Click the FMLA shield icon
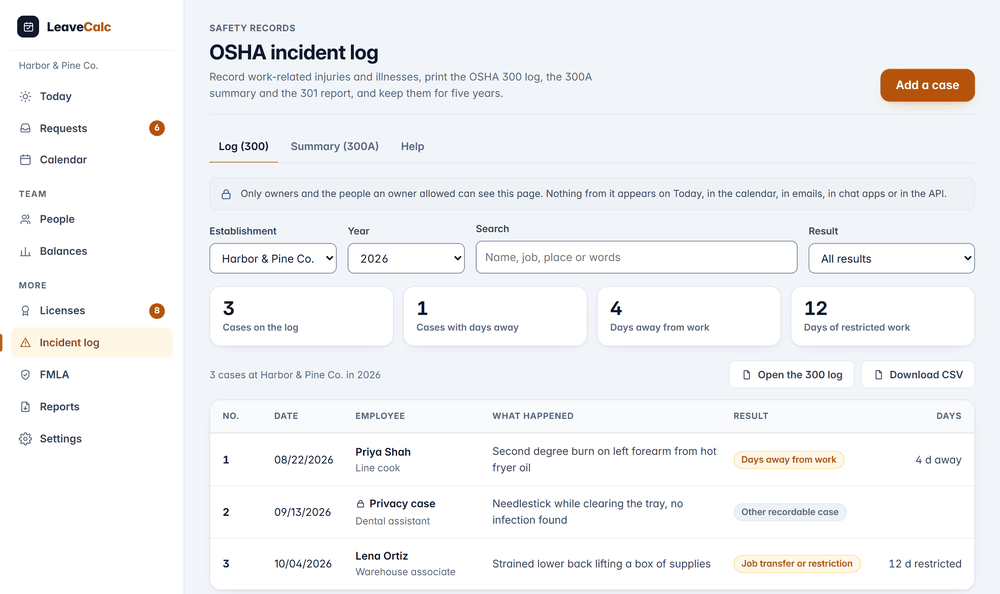 pyautogui.click(x=26, y=375)
